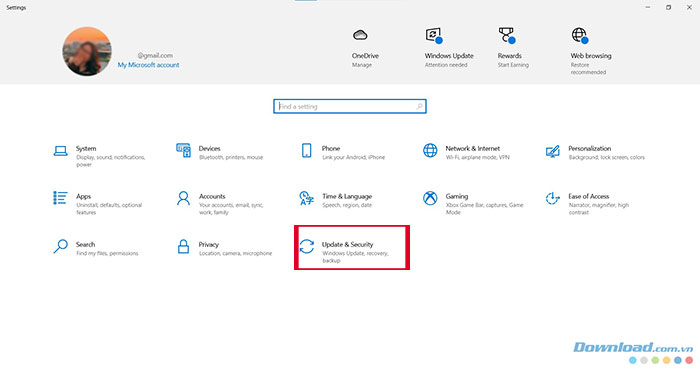The width and height of the screenshot is (700, 376).
Task: Open the System category title
Action: (x=86, y=149)
